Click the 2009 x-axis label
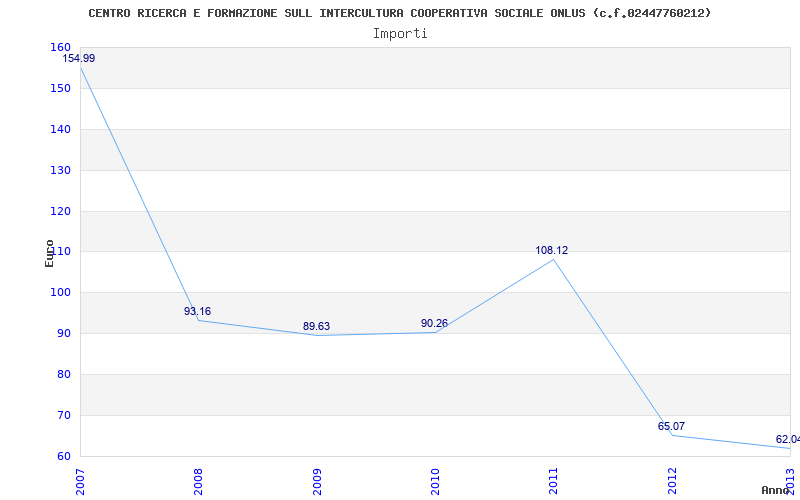The image size is (800, 500). coord(317,482)
